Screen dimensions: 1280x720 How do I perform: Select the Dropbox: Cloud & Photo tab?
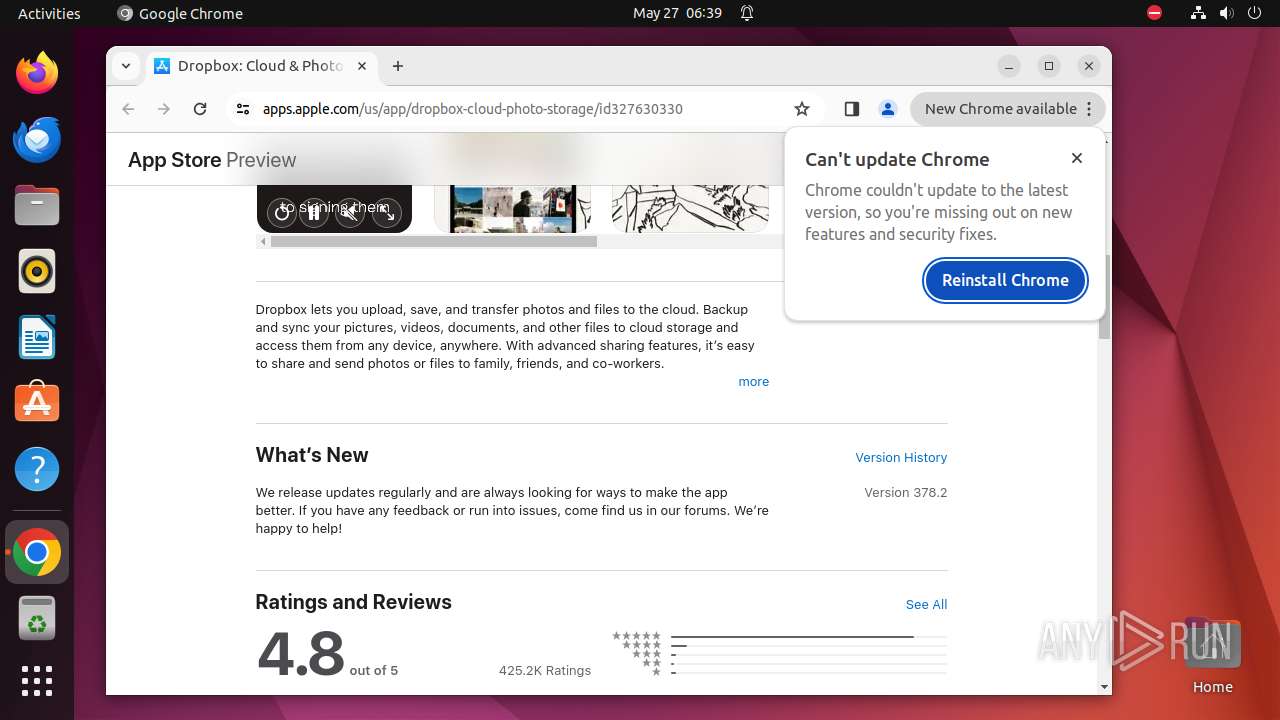pyautogui.click(x=260, y=66)
